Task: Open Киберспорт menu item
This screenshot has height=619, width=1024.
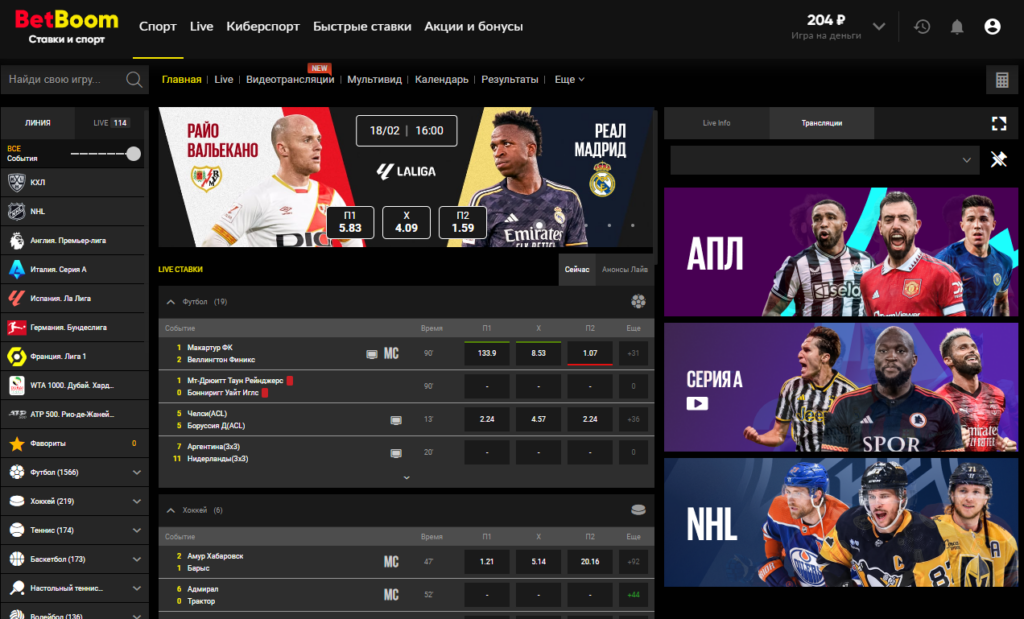Action: [x=263, y=27]
